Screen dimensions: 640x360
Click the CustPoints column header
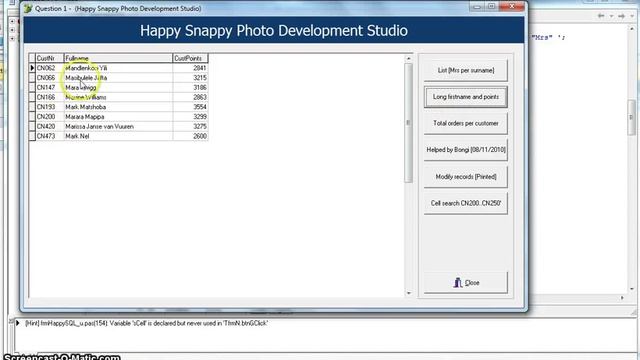tap(190, 58)
